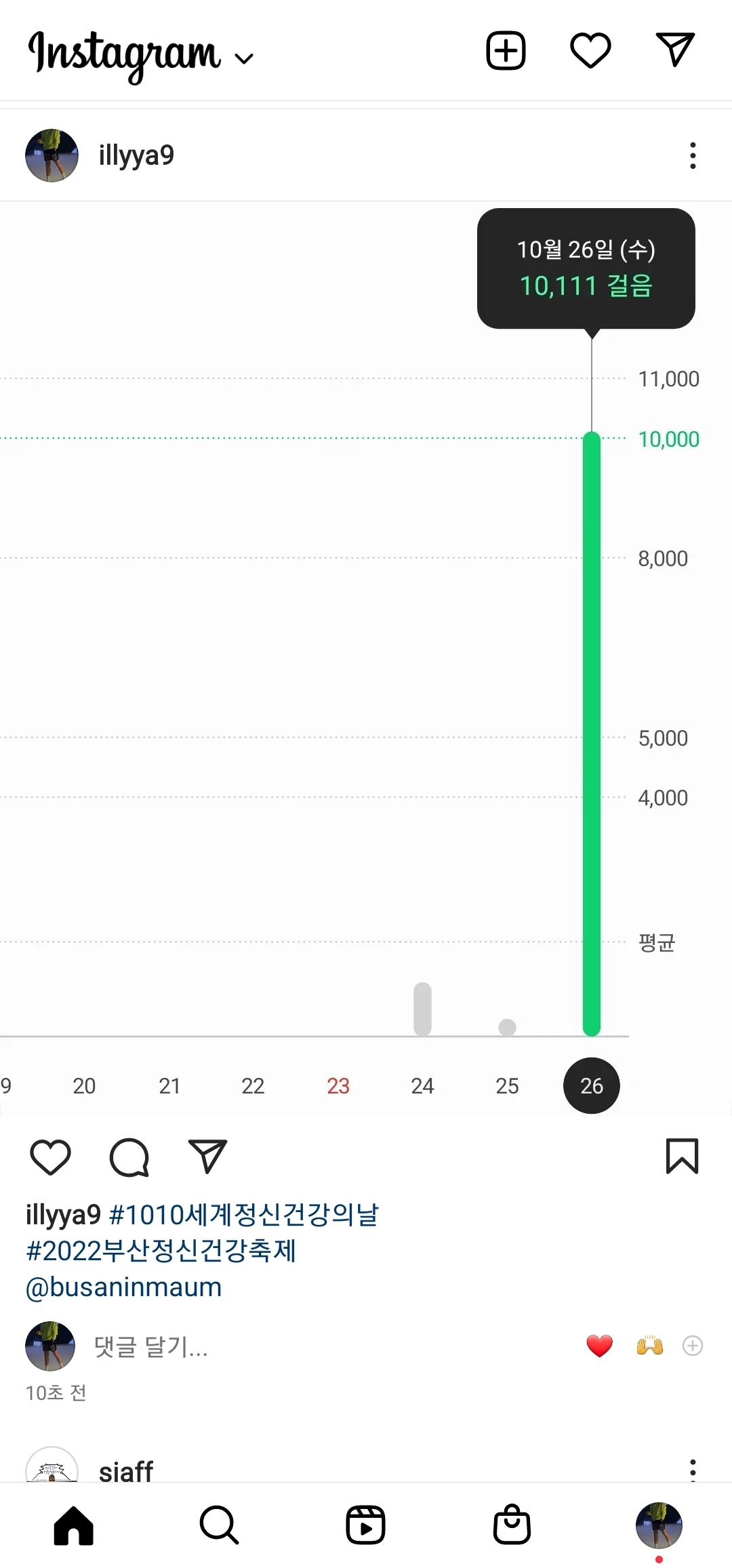This screenshot has width=732, height=1568.
Task: Open the Shop bag tab
Action: click(x=512, y=1525)
